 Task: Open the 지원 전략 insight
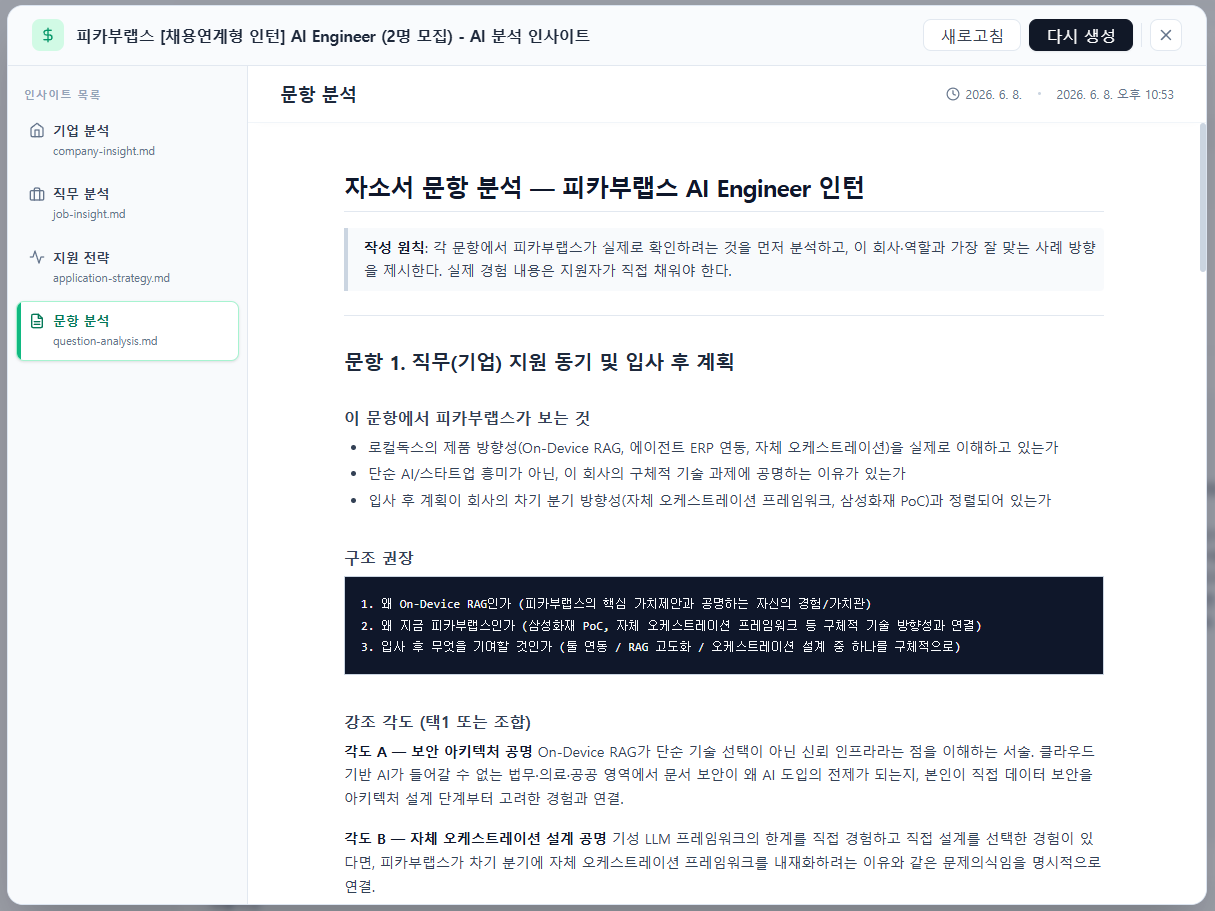[x=128, y=267]
